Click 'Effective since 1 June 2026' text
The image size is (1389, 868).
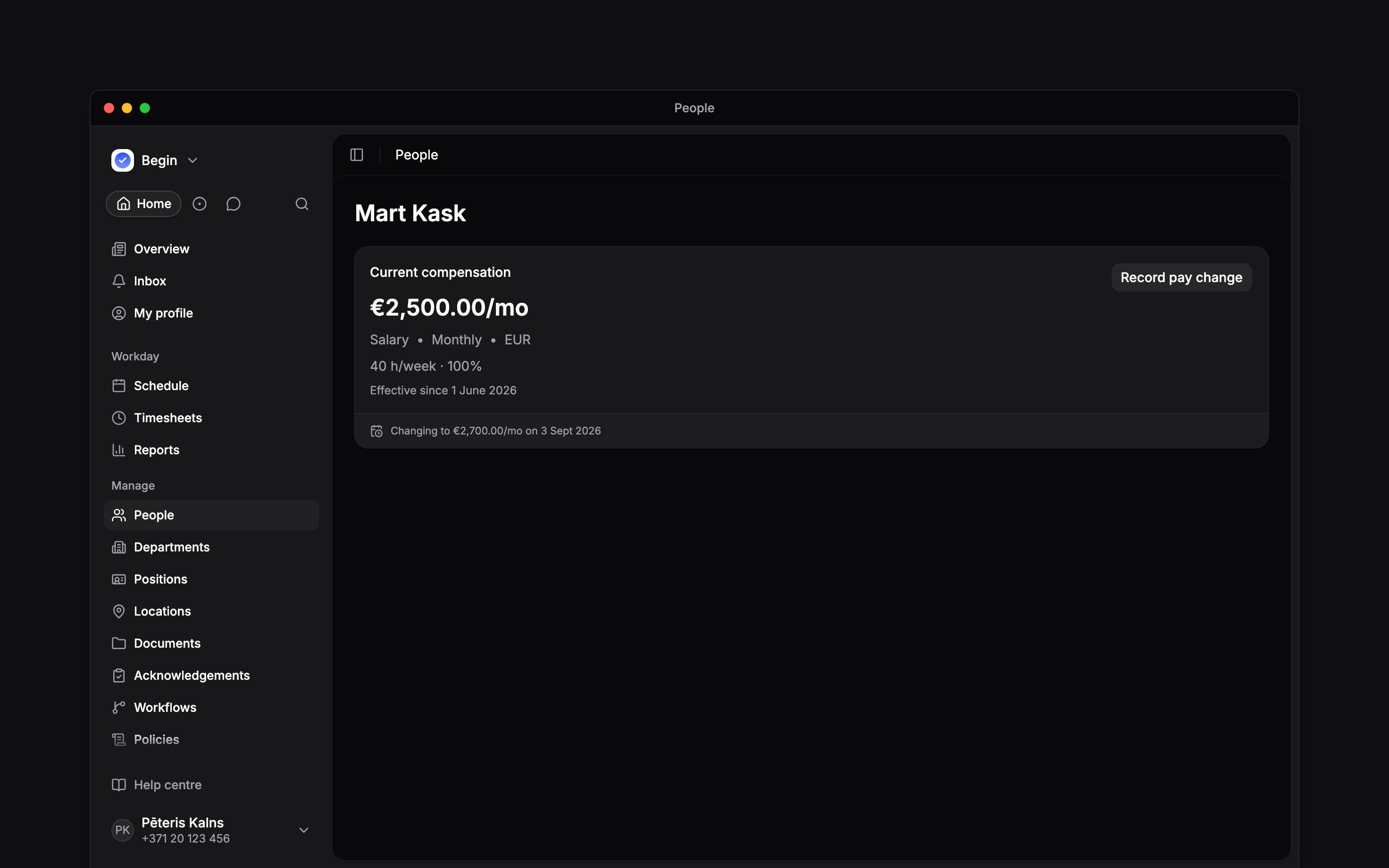(x=443, y=391)
